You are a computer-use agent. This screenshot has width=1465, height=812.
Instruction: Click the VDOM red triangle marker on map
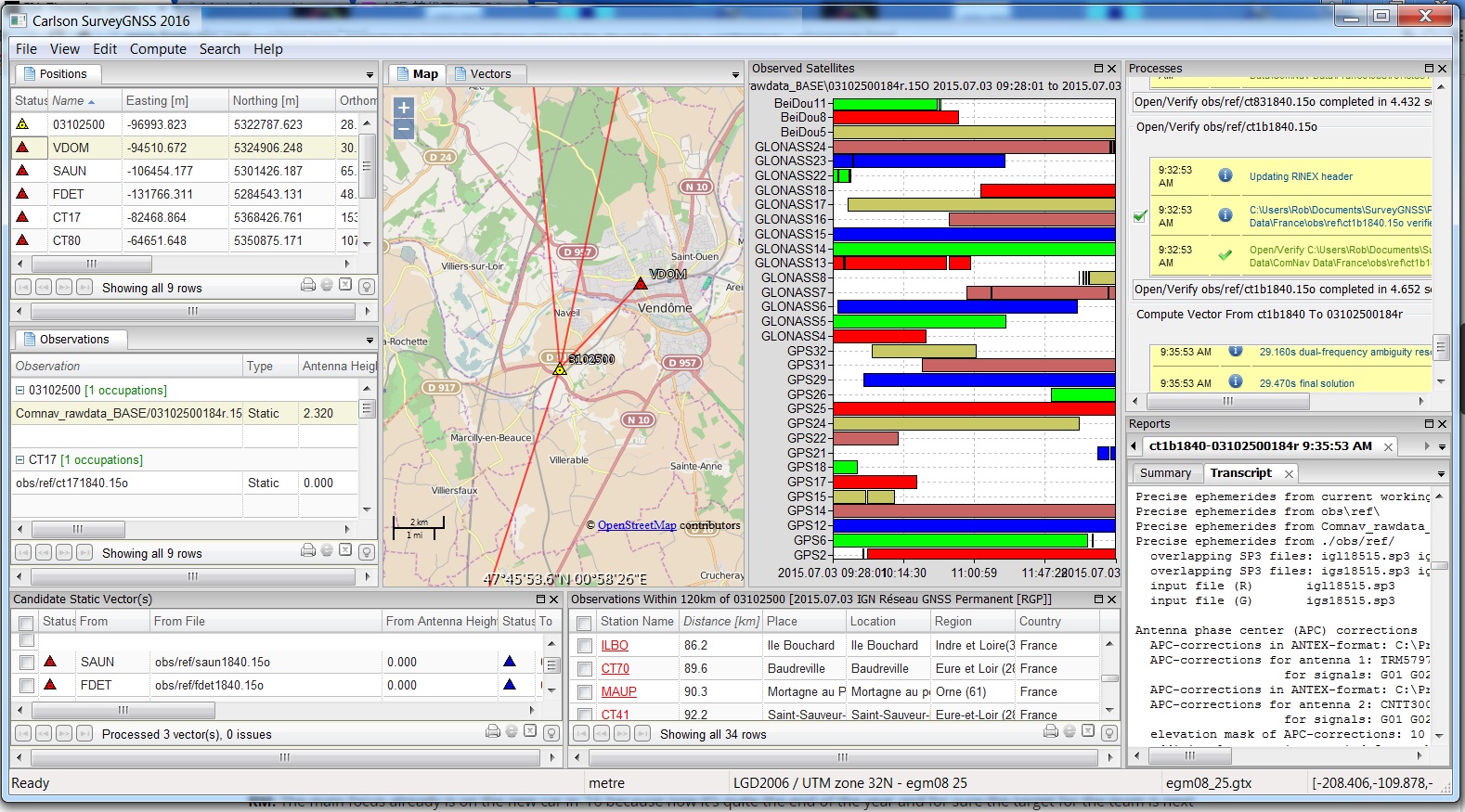tap(641, 283)
